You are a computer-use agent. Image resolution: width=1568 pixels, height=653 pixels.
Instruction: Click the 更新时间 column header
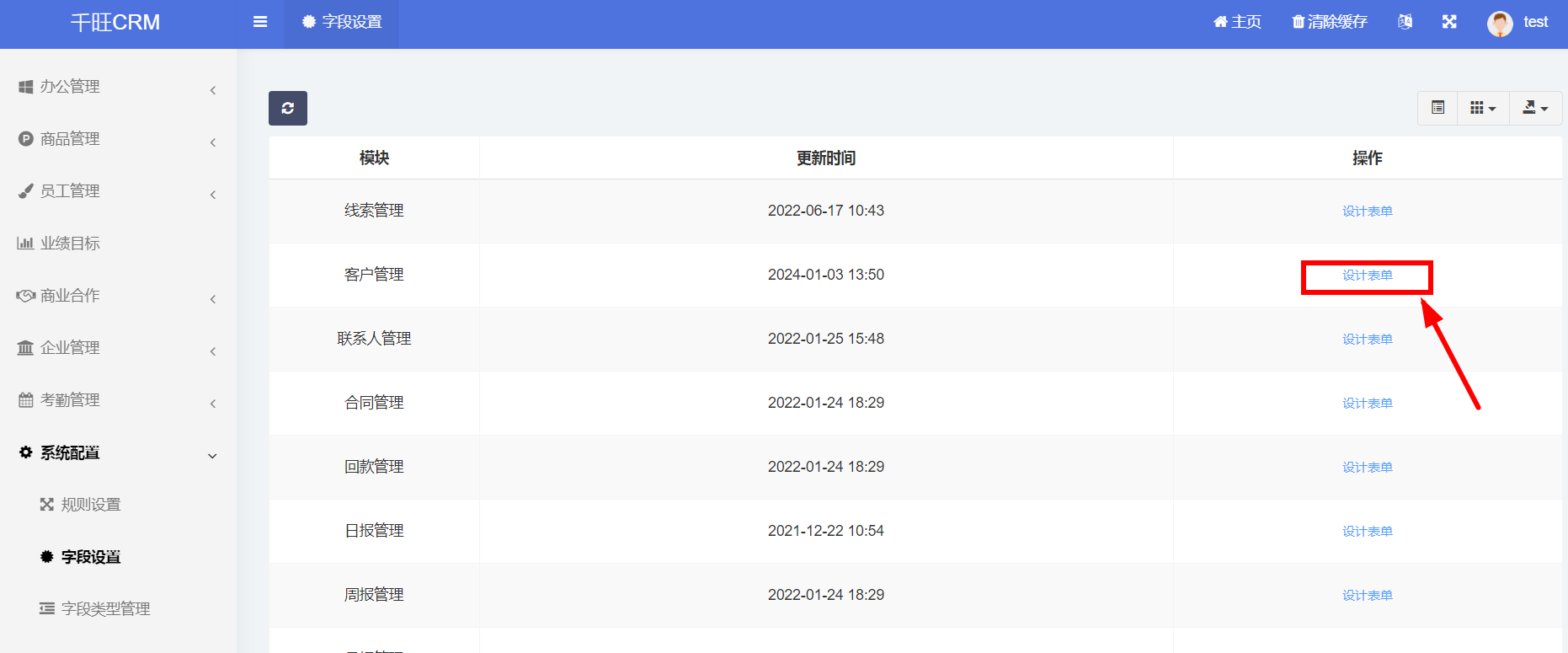click(826, 158)
